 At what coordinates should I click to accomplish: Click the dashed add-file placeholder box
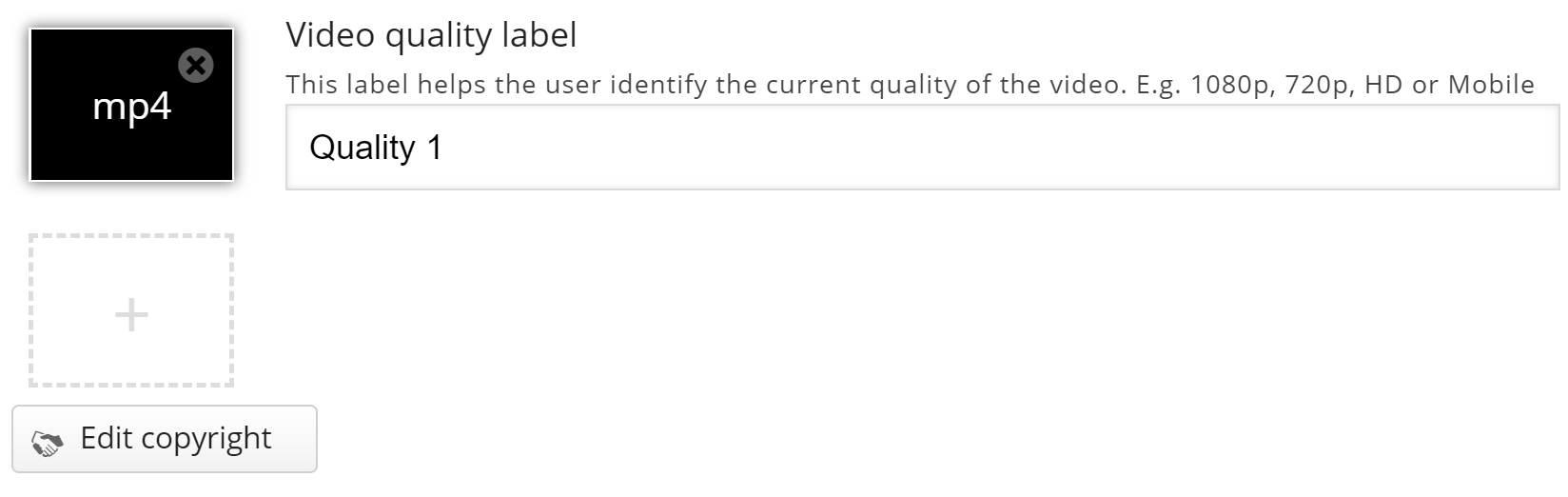131,310
